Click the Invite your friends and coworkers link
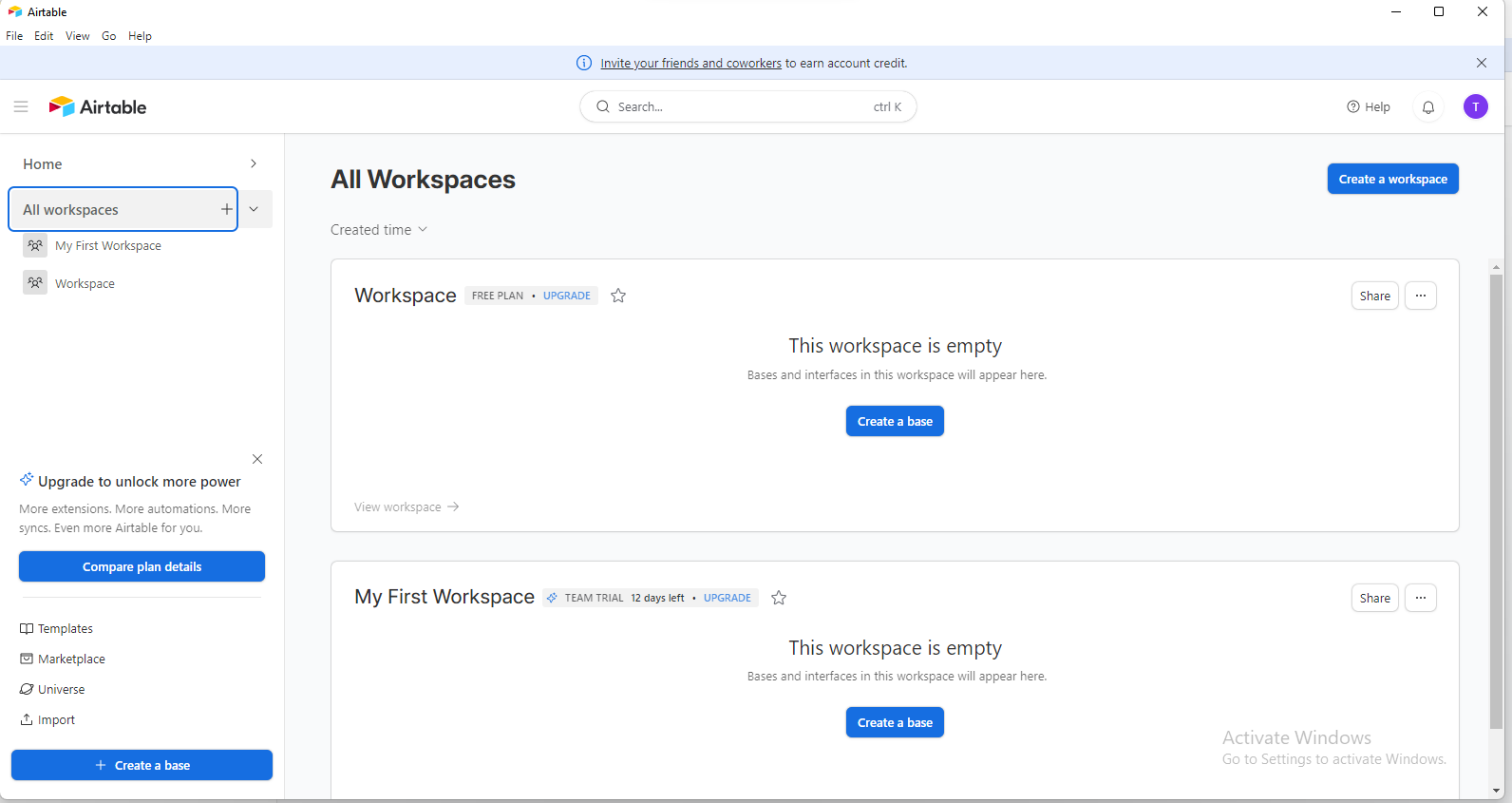The image size is (1512, 803). click(x=690, y=63)
